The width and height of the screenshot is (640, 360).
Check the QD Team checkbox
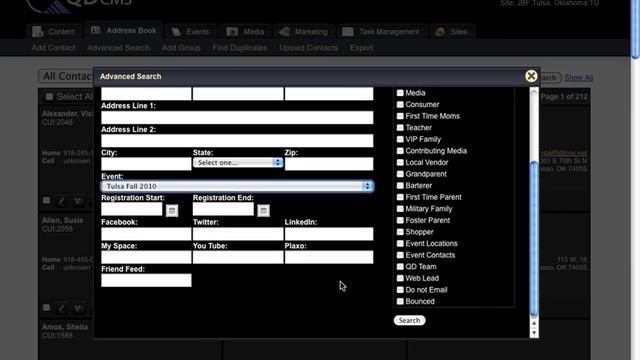click(x=400, y=267)
